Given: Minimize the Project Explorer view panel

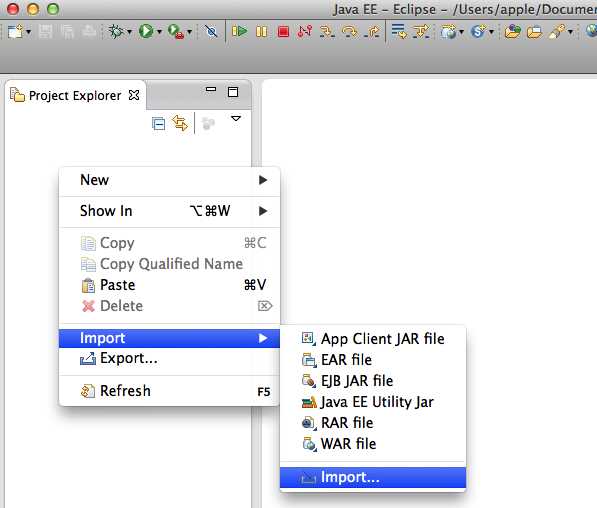Looking at the screenshot, I should 211,89.
